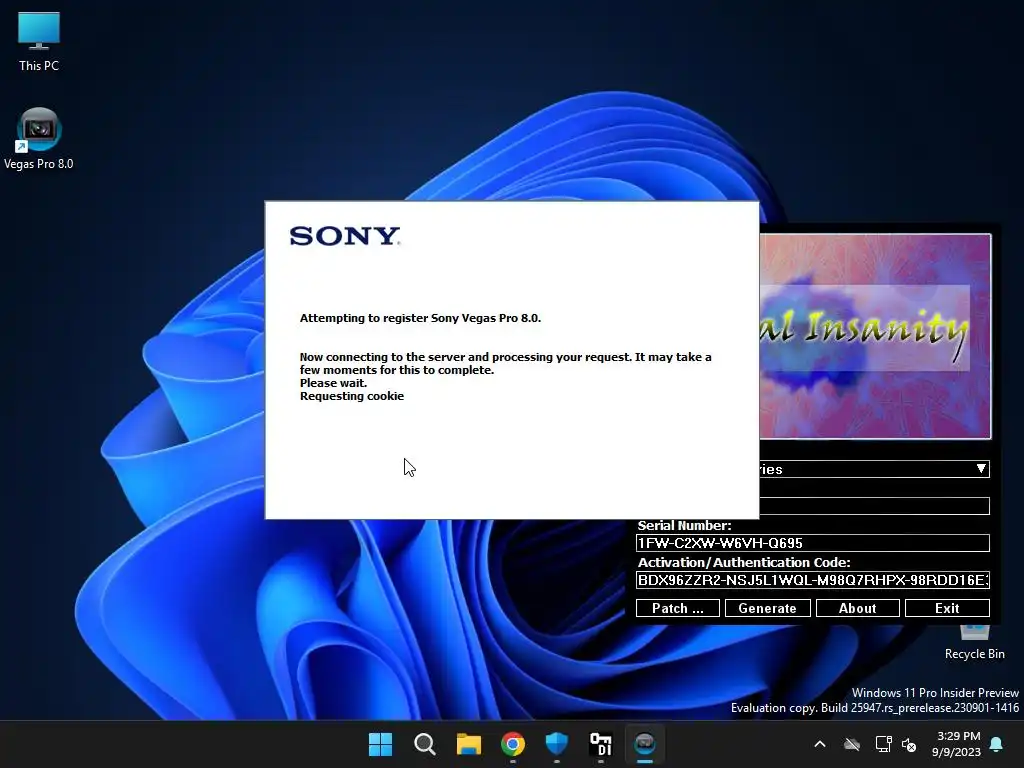Open the notification bell icon
This screenshot has height=768, width=1024.
pyautogui.click(x=996, y=744)
